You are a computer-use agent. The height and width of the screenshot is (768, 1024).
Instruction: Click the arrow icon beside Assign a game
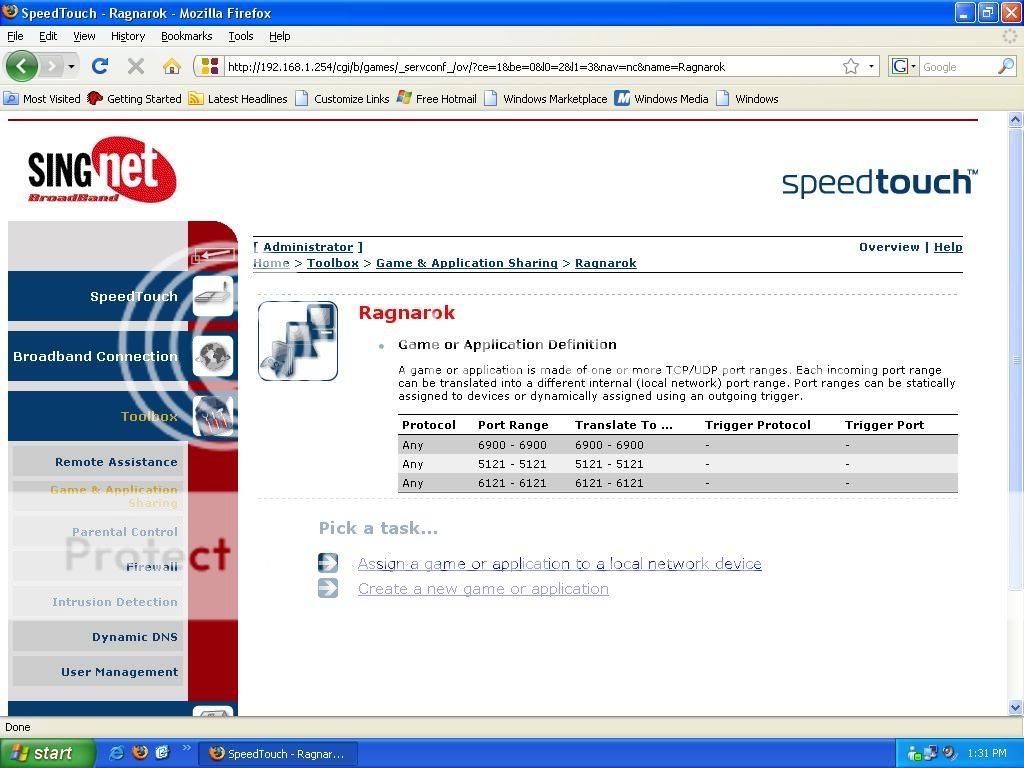tap(328, 563)
